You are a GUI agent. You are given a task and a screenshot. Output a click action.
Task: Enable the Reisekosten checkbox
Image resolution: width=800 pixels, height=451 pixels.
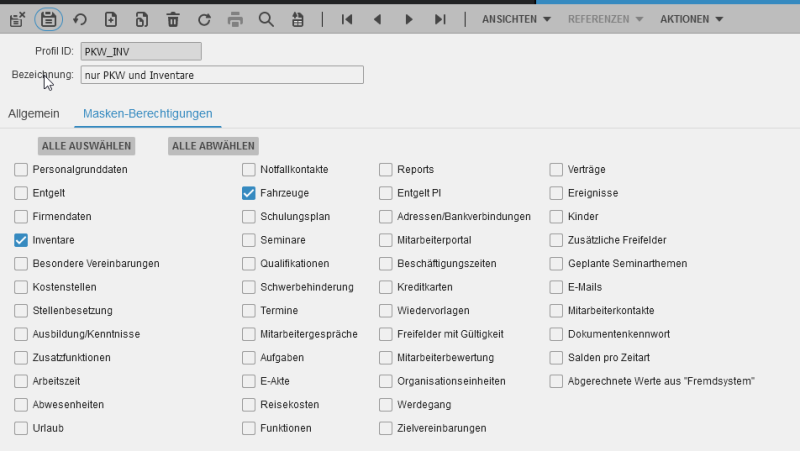tap(248, 405)
